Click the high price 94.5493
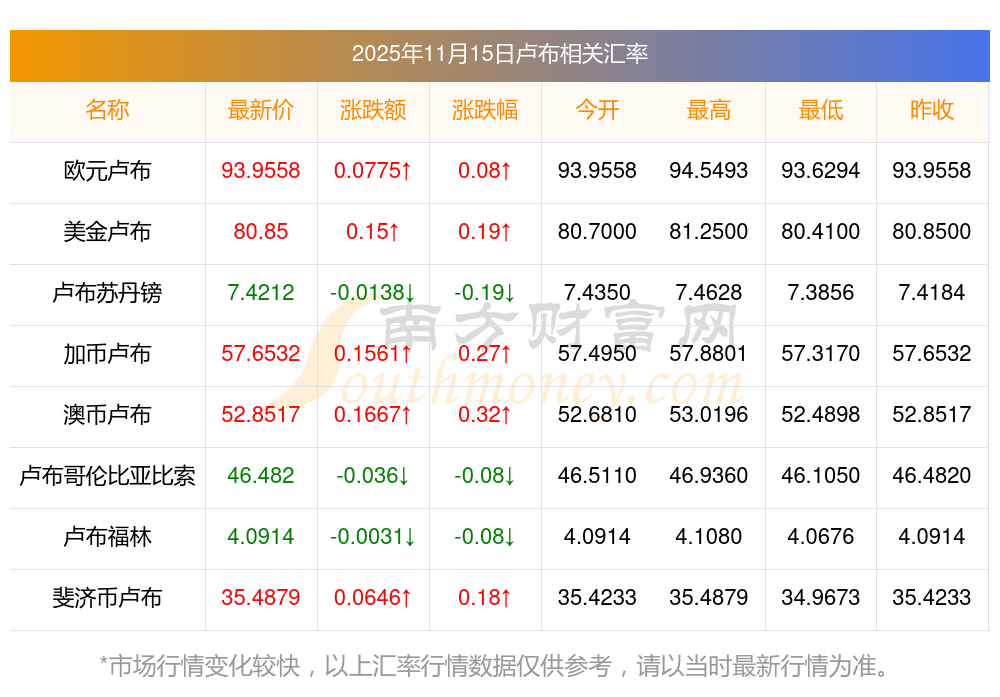Screen dimensions: 1000x697 [x=709, y=171]
